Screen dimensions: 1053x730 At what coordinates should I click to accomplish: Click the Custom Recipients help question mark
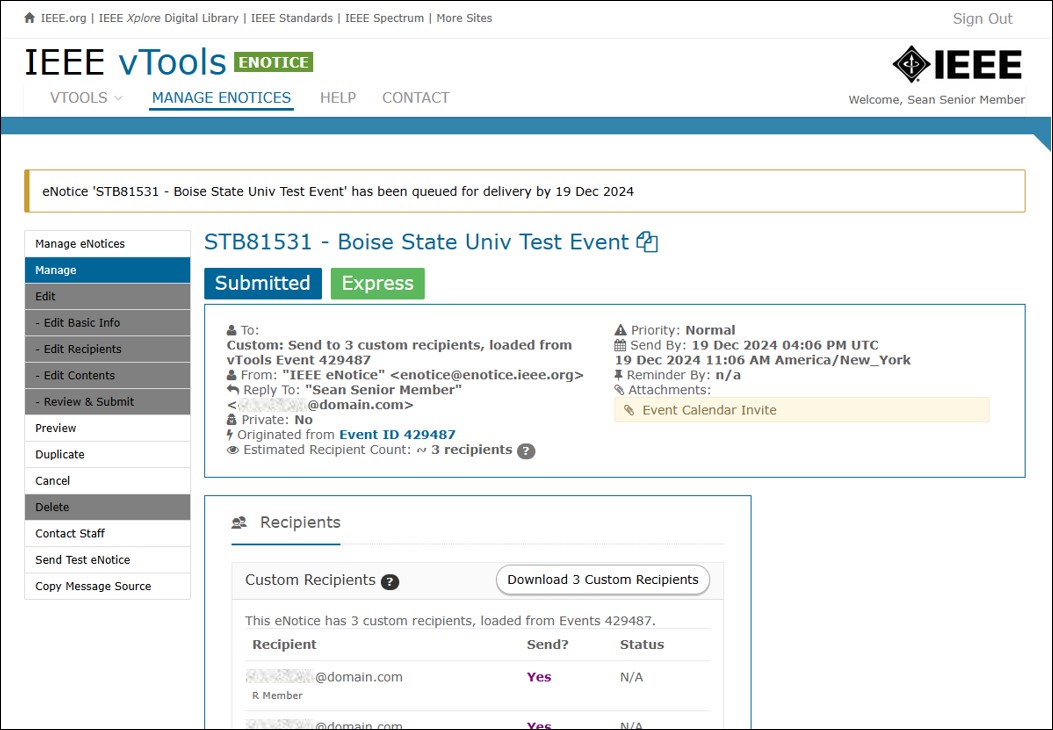[x=390, y=582]
